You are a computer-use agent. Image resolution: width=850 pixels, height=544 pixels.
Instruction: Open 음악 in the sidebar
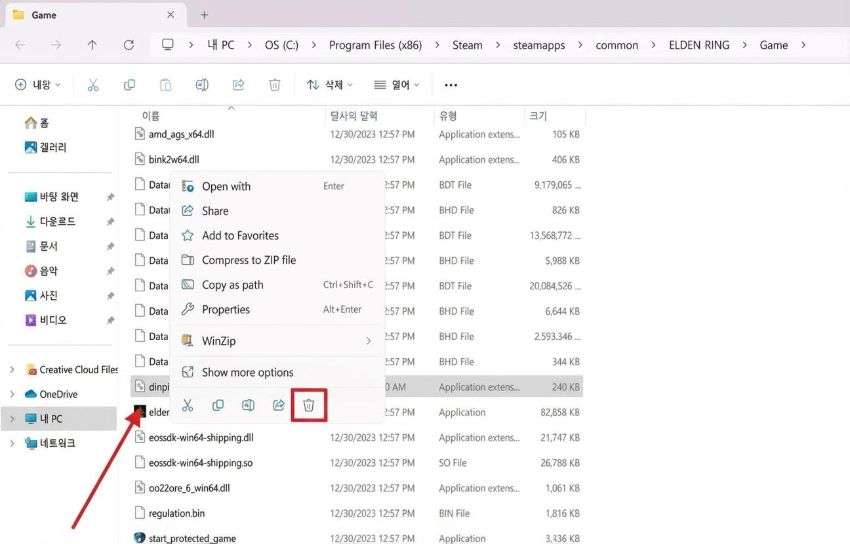(41, 271)
